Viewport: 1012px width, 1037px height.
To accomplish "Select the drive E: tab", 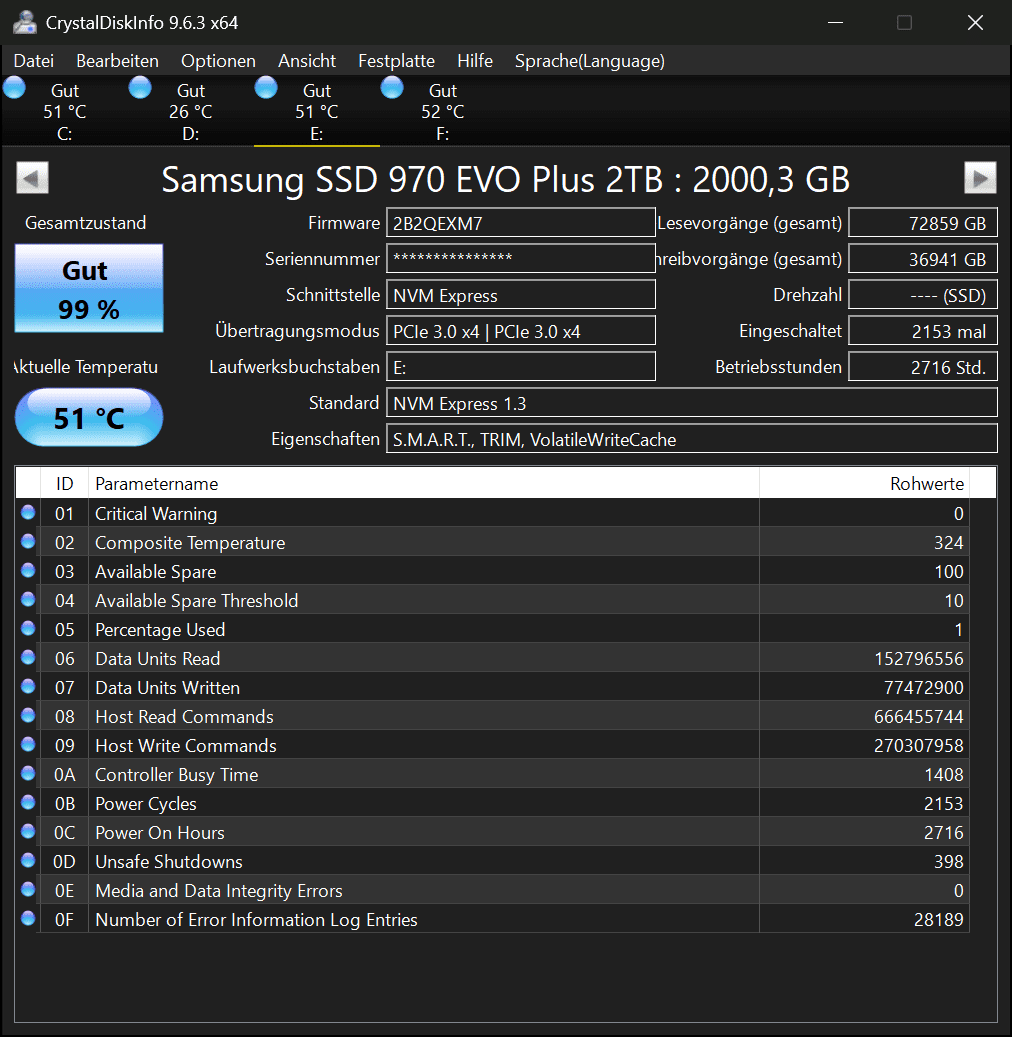I will (317, 111).
